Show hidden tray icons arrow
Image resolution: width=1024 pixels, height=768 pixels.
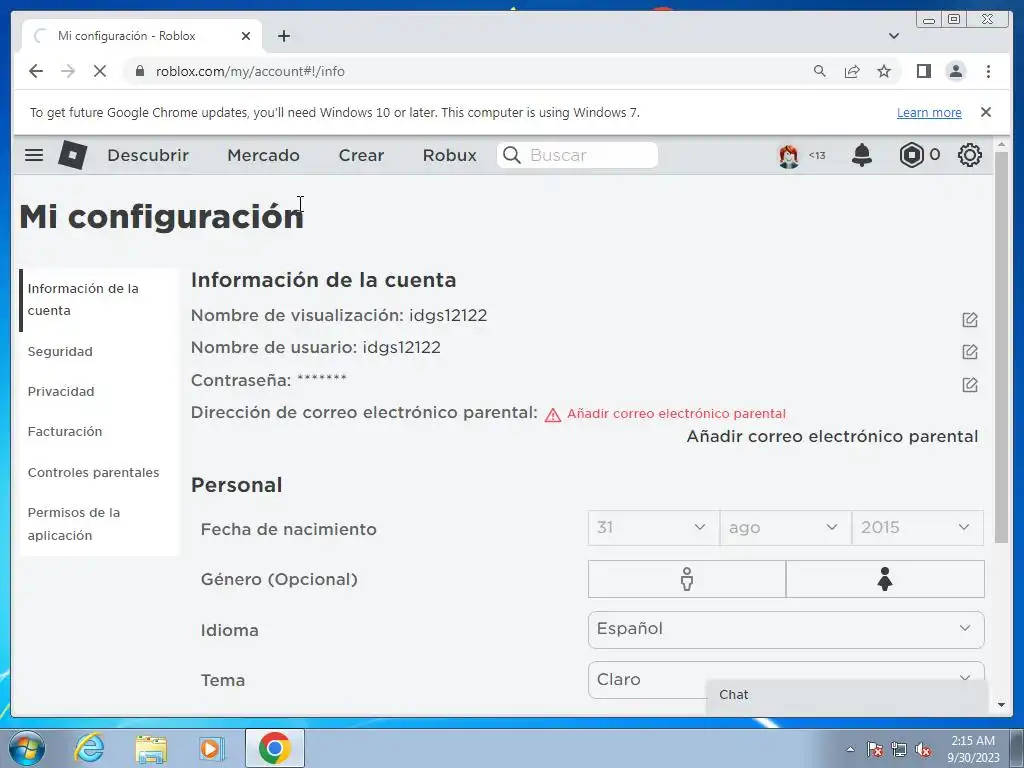pos(850,749)
